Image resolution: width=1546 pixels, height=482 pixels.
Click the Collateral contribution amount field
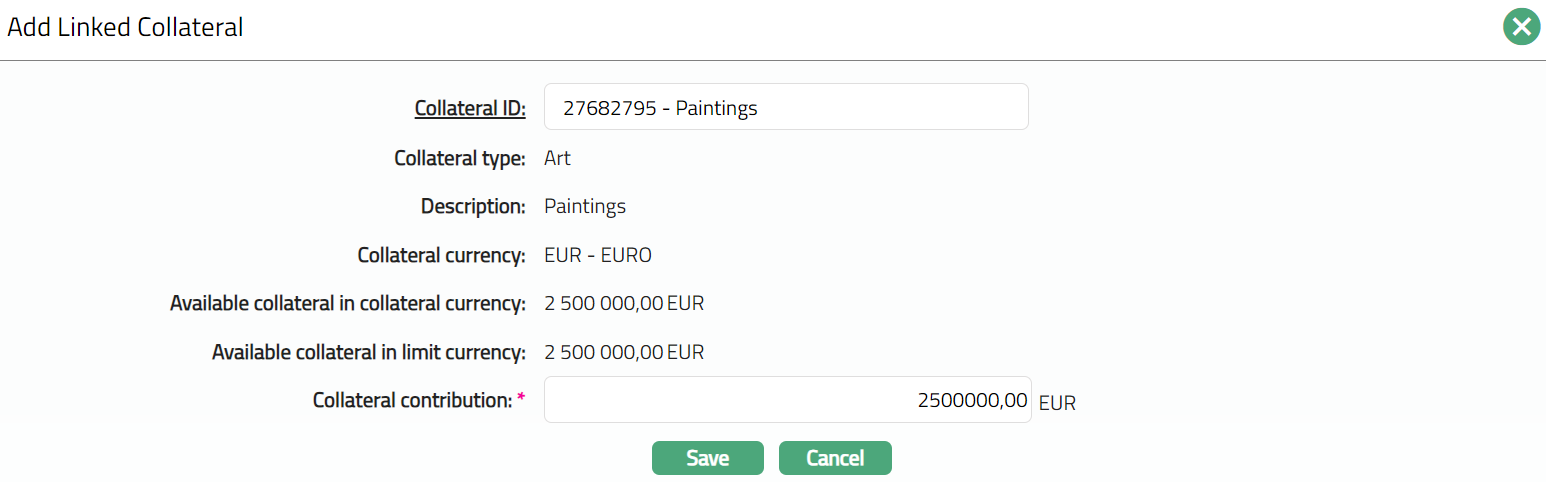pyautogui.click(x=787, y=400)
